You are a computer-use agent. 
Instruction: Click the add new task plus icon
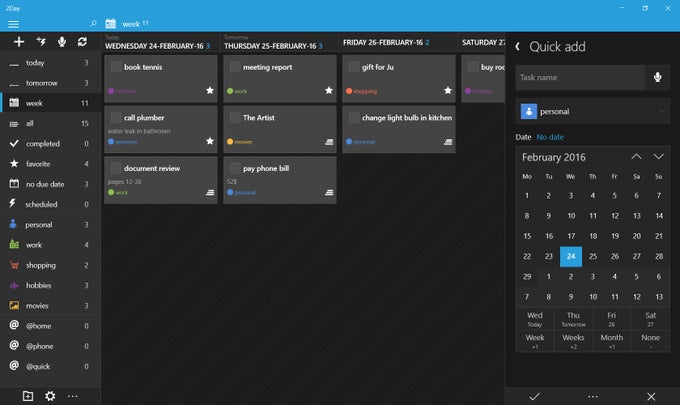click(19, 41)
